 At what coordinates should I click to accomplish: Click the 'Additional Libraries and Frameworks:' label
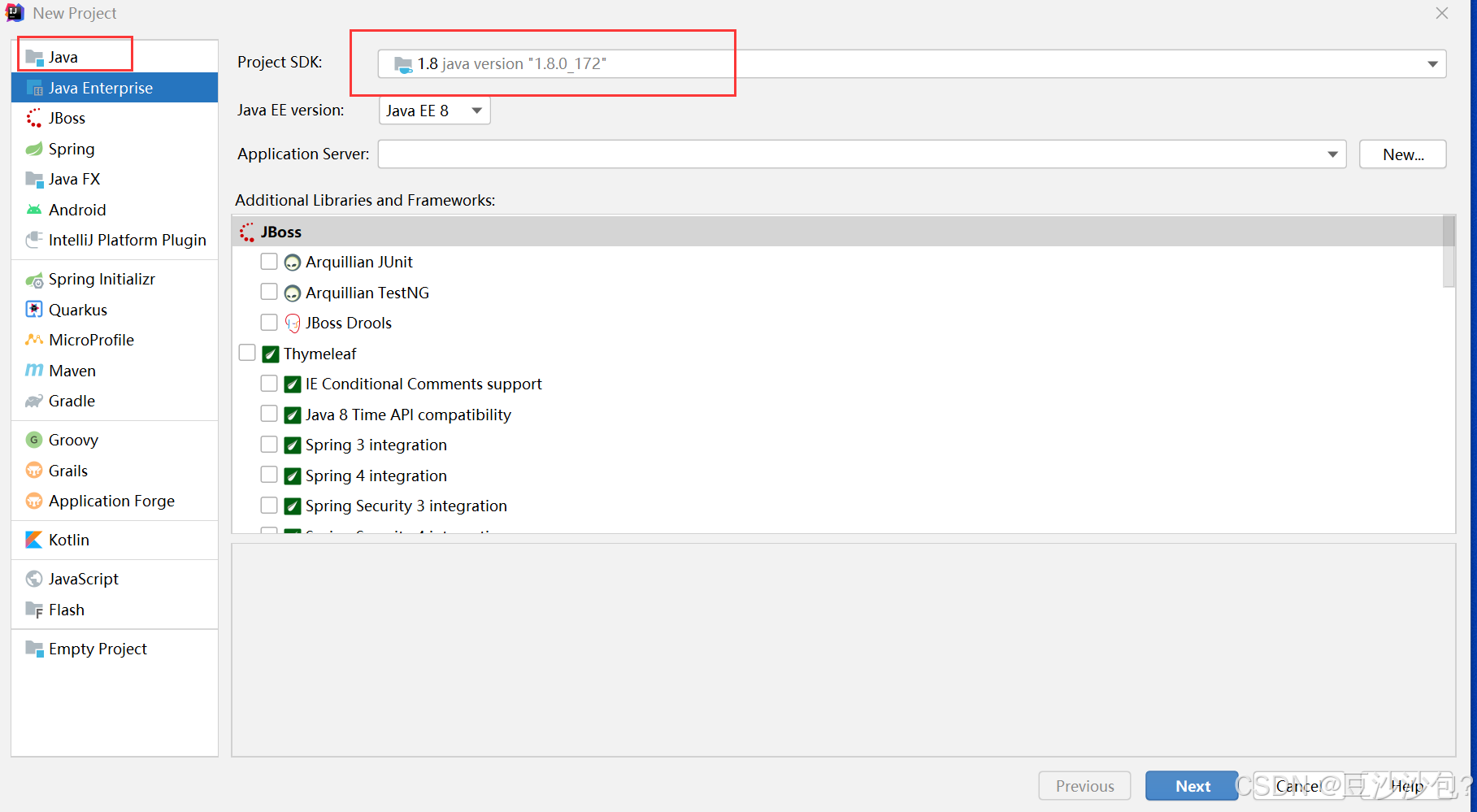tap(365, 200)
